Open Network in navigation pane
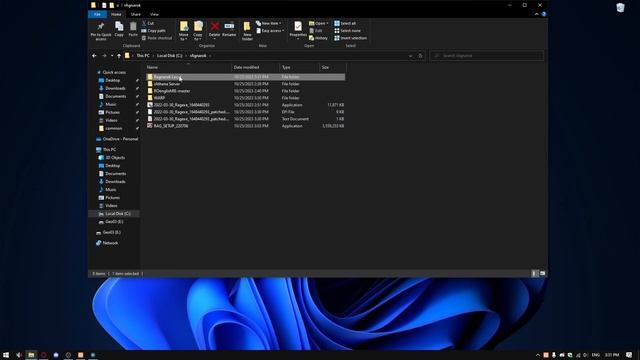The width and height of the screenshot is (640, 360). click(x=110, y=243)
